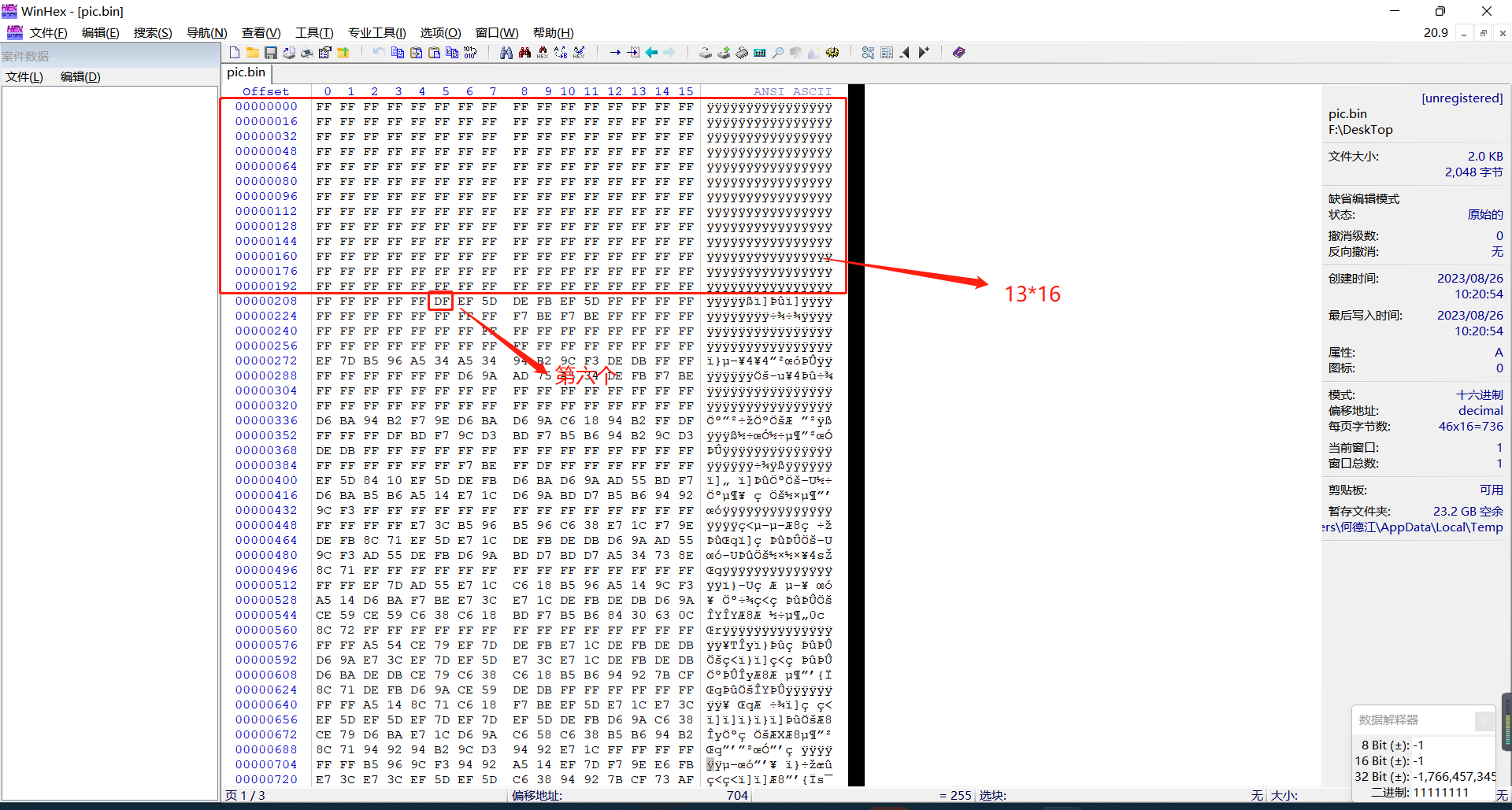This screenshot has width=1512, height=810.
Task: Click the WinHex logo icon in menu bar
Action: pyautogui.click(x=15, y=32)
